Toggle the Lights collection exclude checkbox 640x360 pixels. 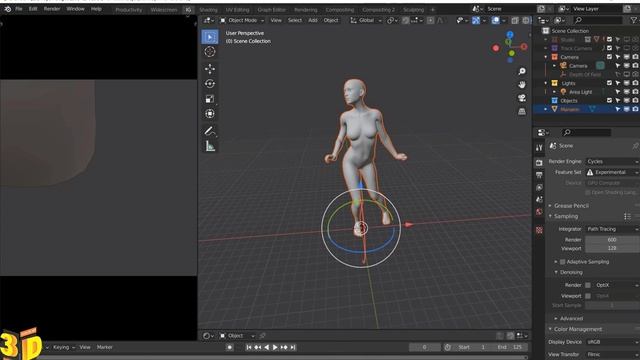click(x=609, y=83)
